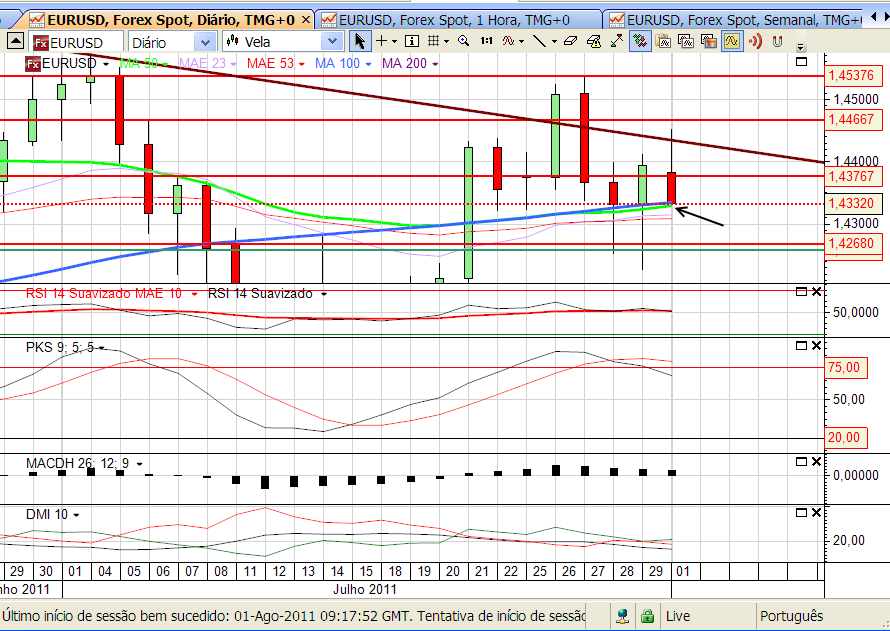Click the 1,43767 price level label
Image resolution: width=890 pixels, height=631 pixels.
851,176
